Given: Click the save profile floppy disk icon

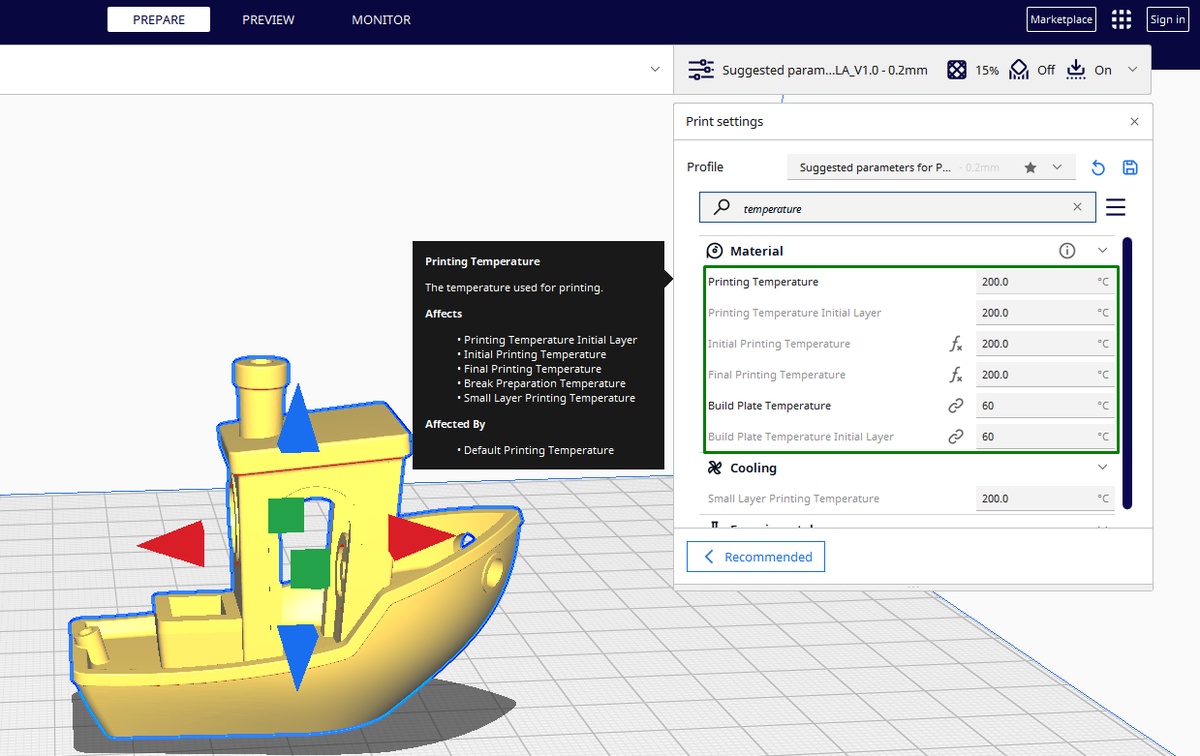Looking at the screenshot, I should point(1131,168).
